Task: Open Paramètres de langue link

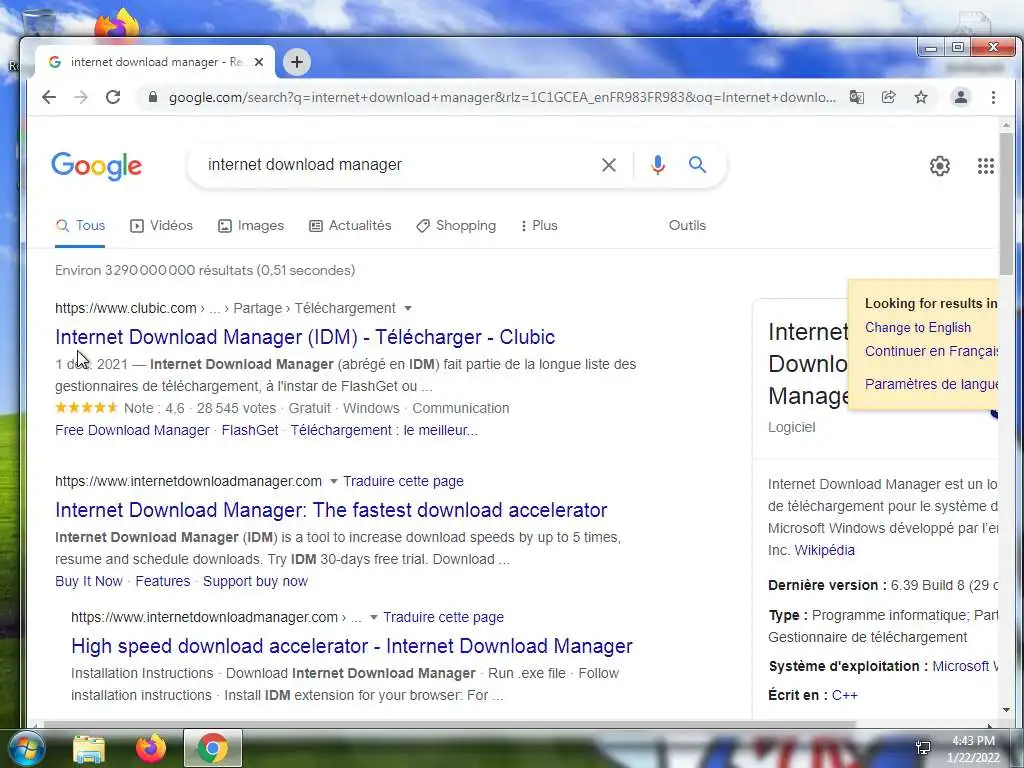Action: point(931,384)
